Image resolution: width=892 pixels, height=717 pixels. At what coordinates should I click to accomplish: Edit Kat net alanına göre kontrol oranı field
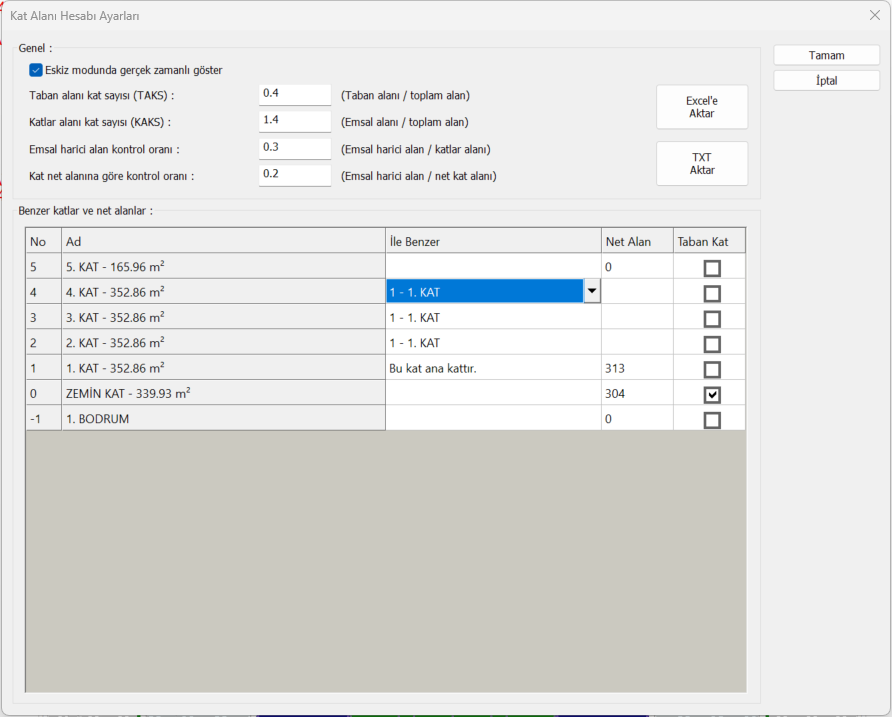[294, 175]
